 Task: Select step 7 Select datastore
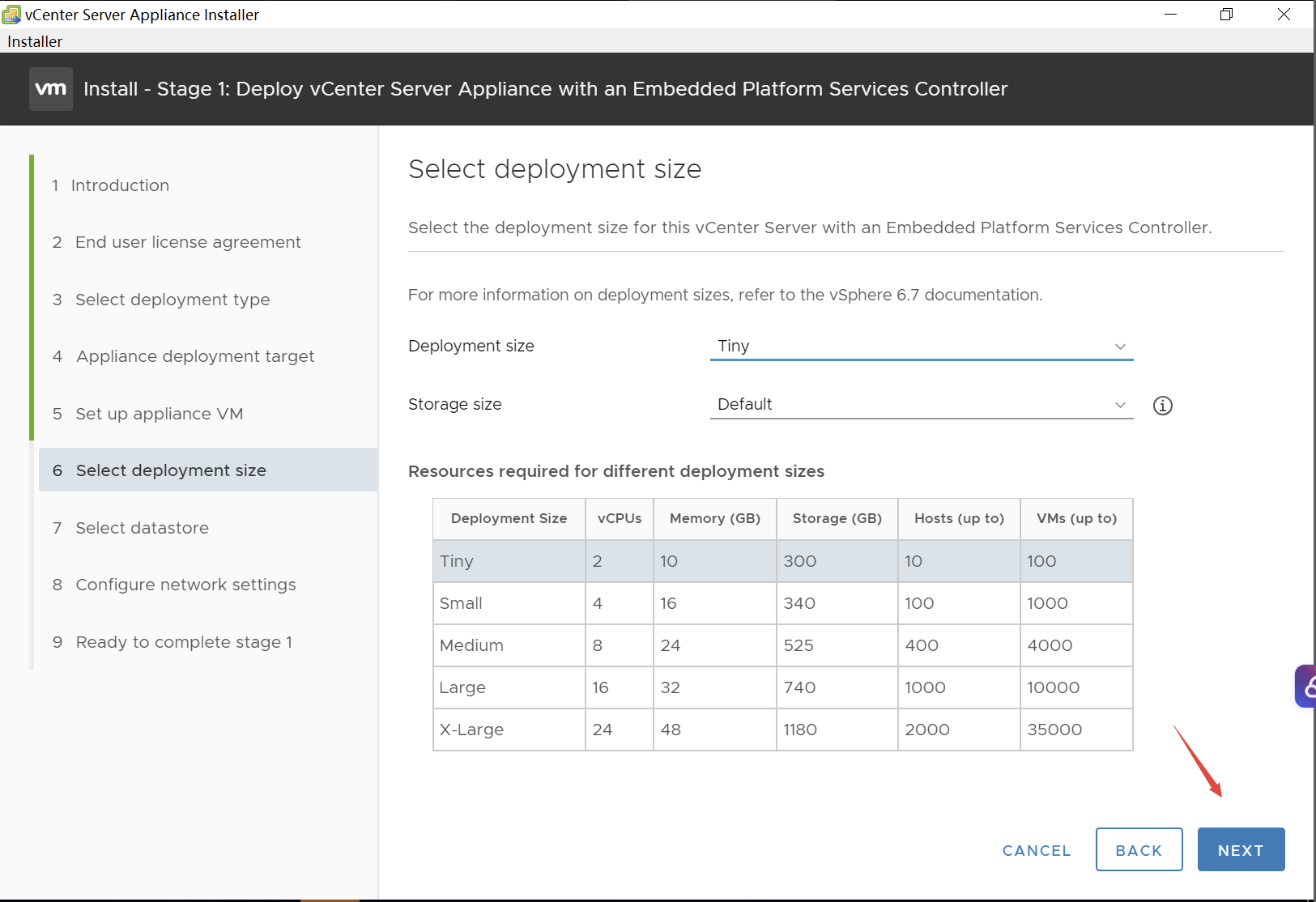tap(130, 528)
